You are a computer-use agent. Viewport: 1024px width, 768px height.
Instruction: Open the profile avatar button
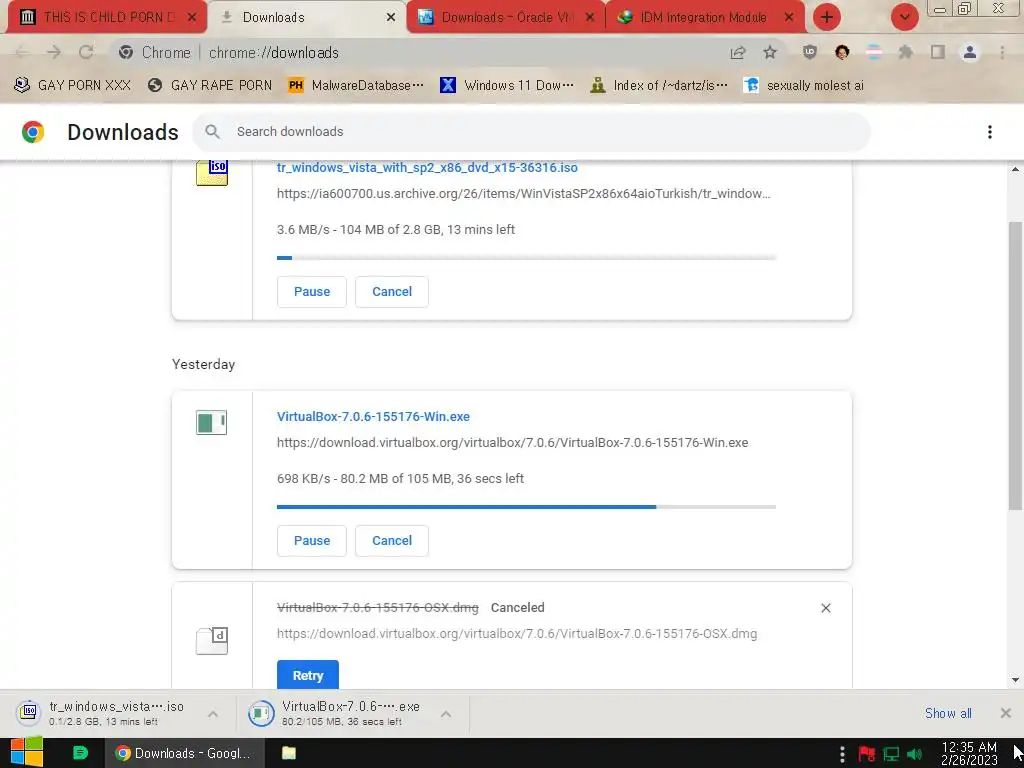[x=970, y=52]
